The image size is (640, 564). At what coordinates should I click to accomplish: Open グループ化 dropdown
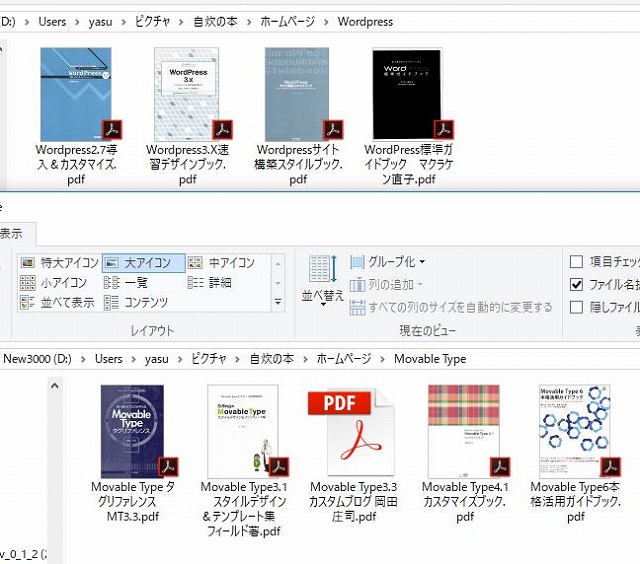pyautogui.click(x=387, y=262)
